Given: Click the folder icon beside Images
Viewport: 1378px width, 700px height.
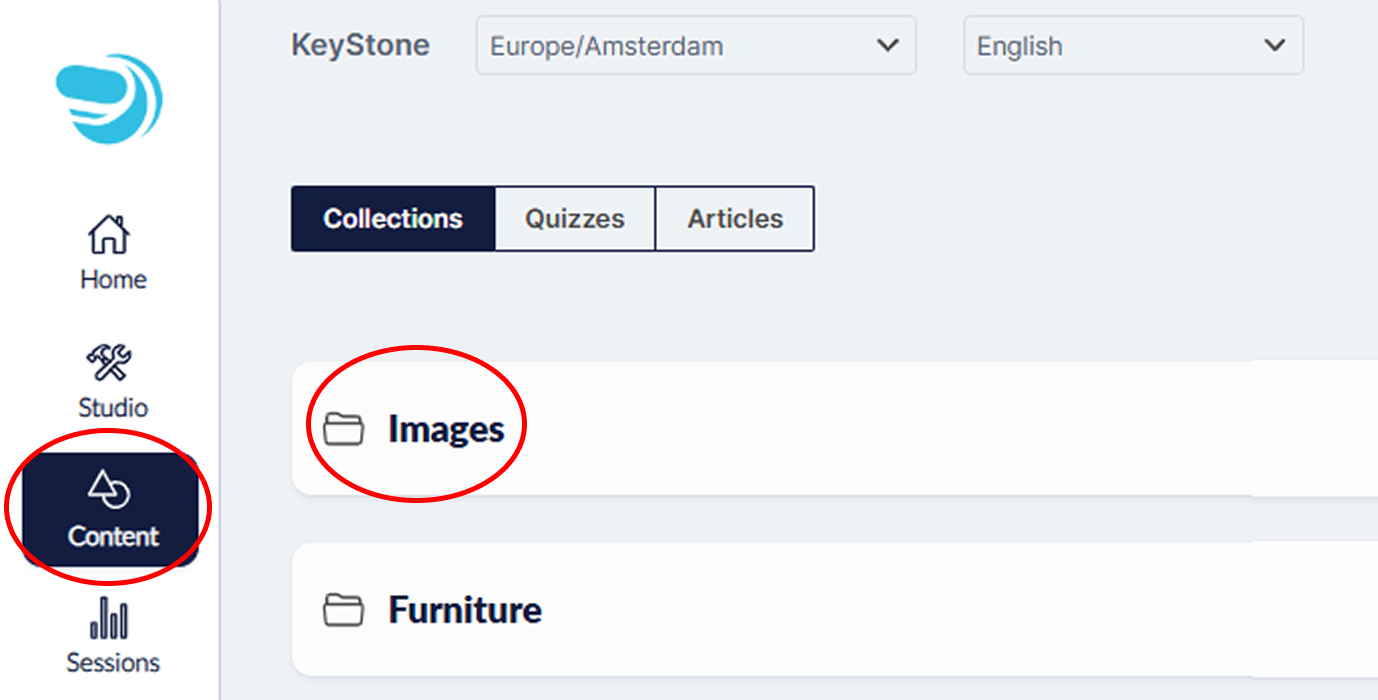Looking at the screenshot, I should tap(343, 429).
